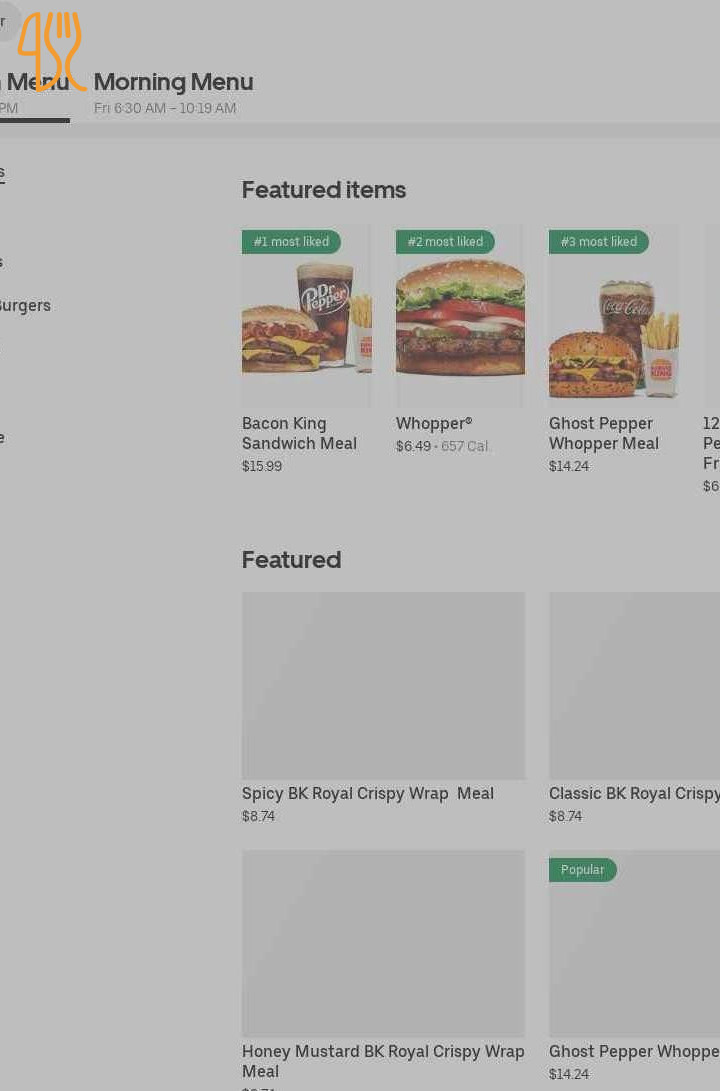Click the Bacon King Sandwich Meal title
Screen dimensions: 720x1091
tap(299, 433)
